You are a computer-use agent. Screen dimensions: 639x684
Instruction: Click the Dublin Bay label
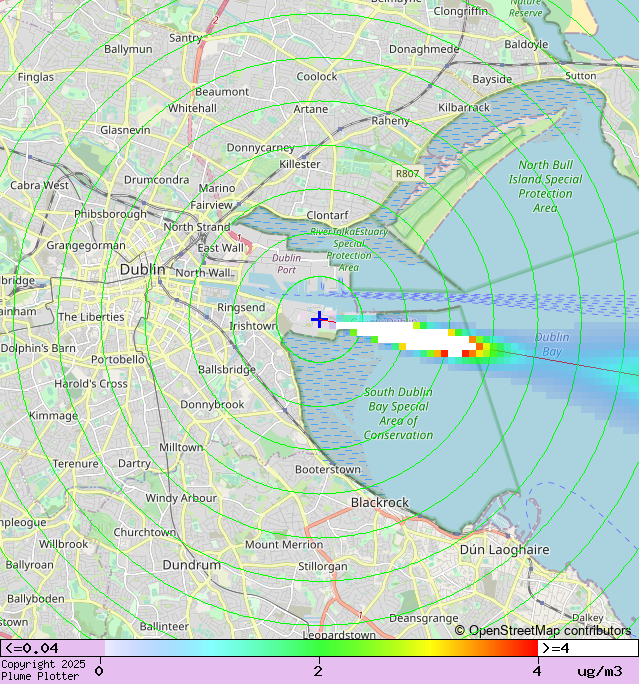point(551,344)
